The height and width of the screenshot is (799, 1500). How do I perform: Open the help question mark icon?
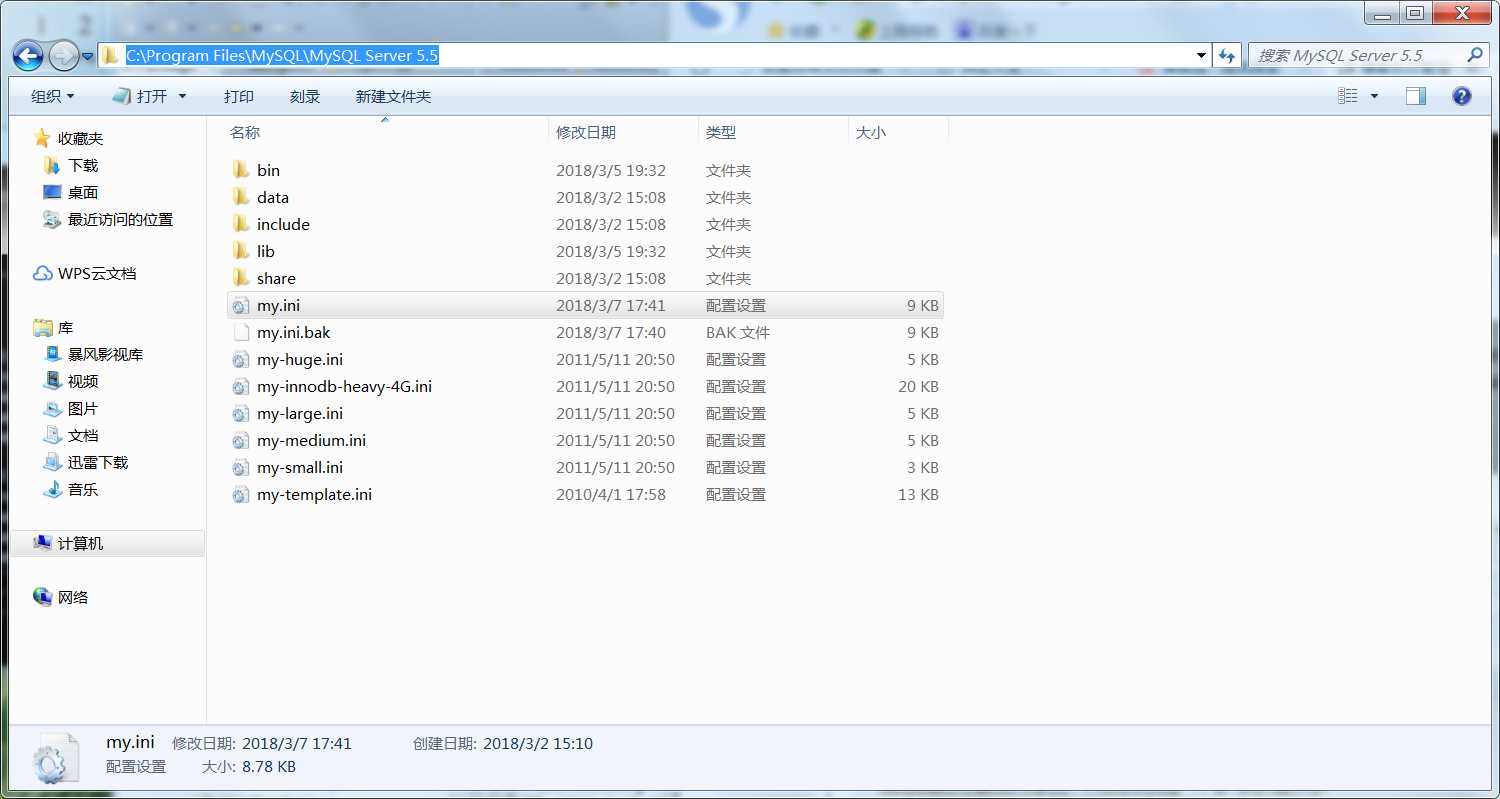coord(1461,96)
